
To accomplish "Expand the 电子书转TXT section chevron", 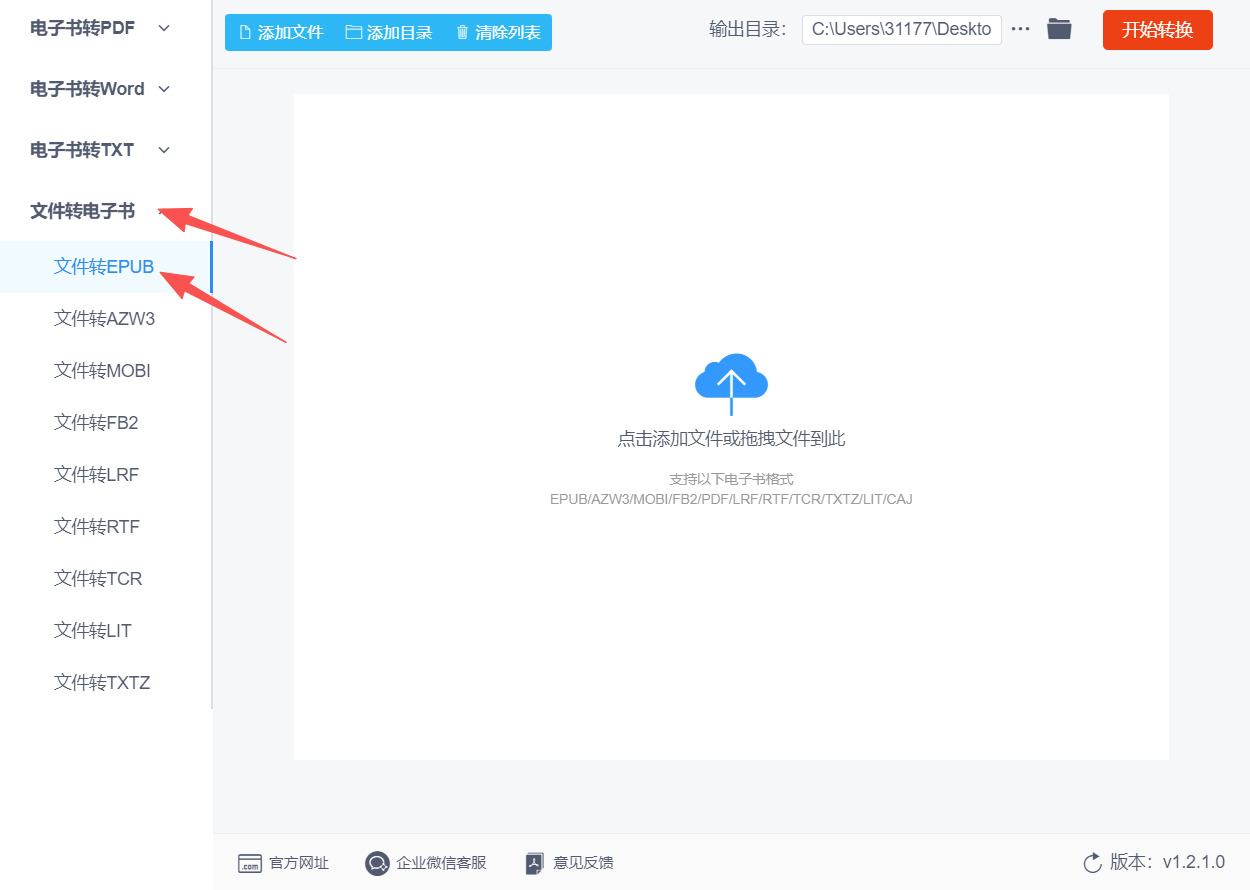I will [164, 150].
